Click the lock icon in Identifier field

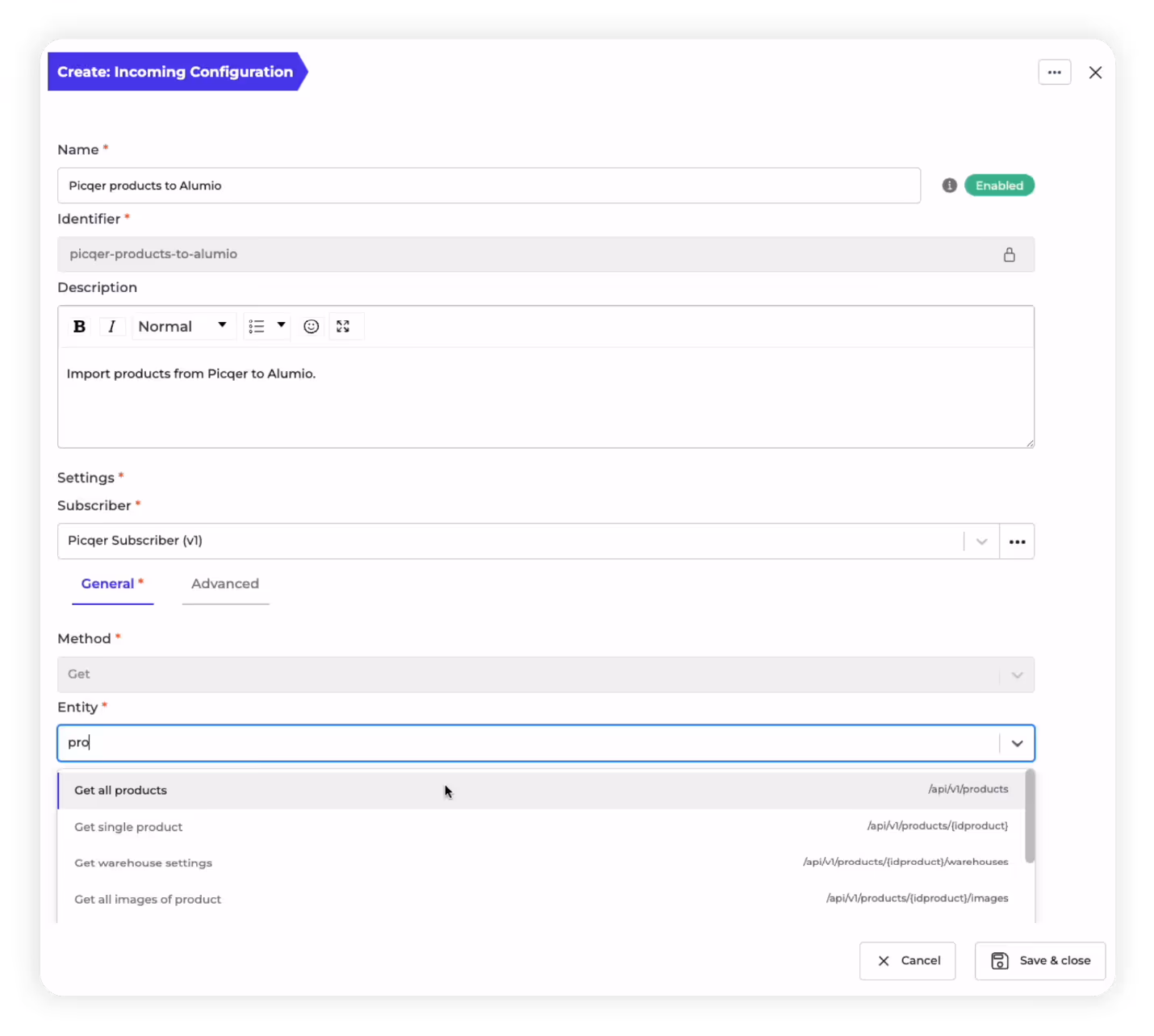pos(1010,255)
